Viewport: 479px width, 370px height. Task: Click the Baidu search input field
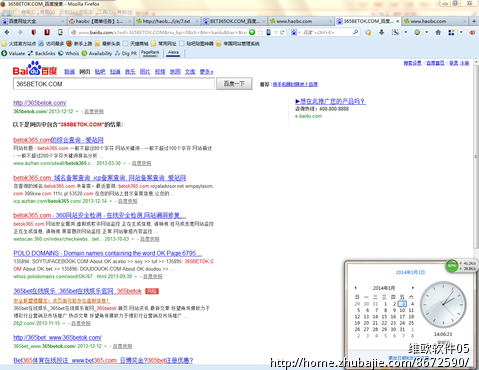click(x=114, y=84)
